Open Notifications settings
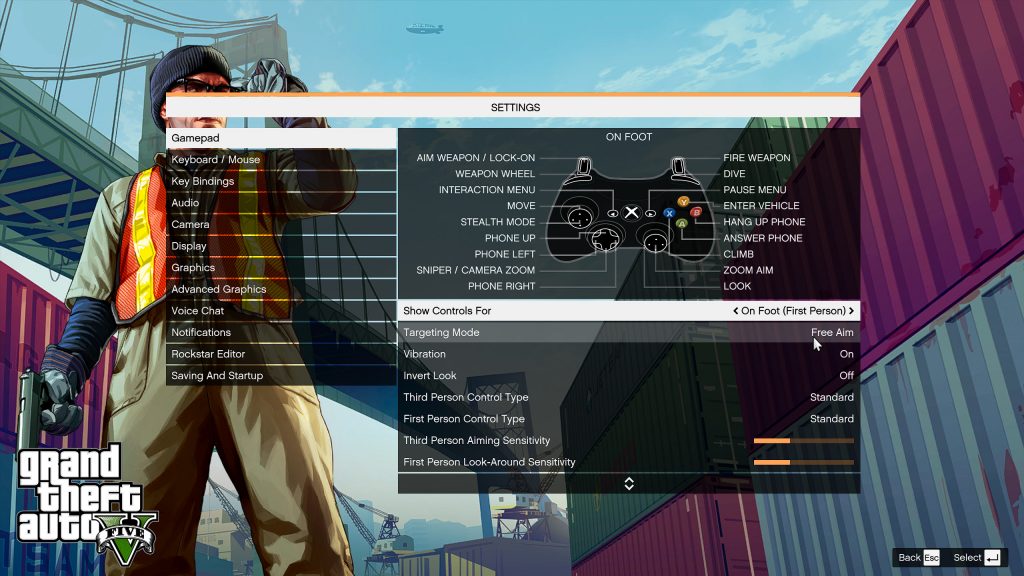The height and width of the screenshot is (576, 1024). point(281,332)
